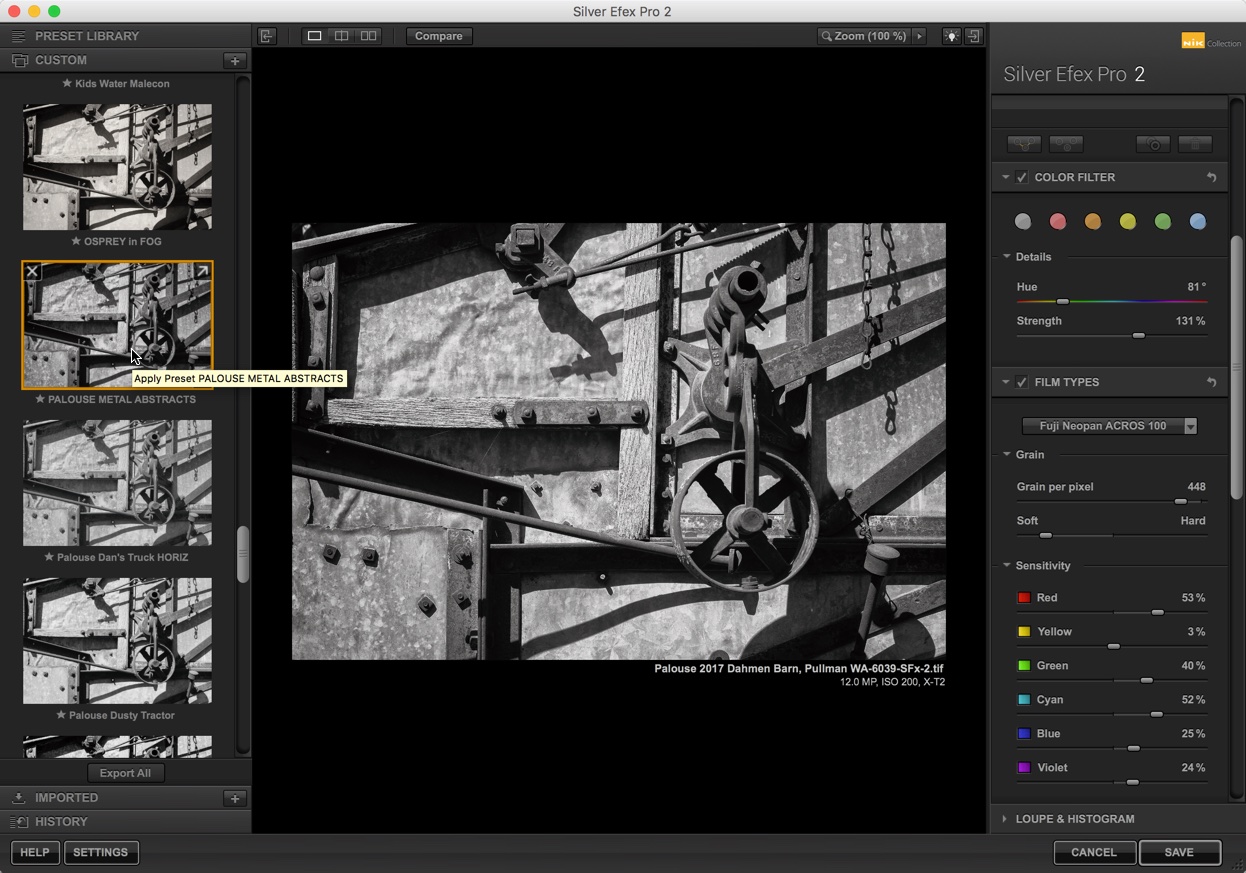Open the zoom options arrow
The width and height of the screenshot is (1246, 873).
[x=919, y=36]
